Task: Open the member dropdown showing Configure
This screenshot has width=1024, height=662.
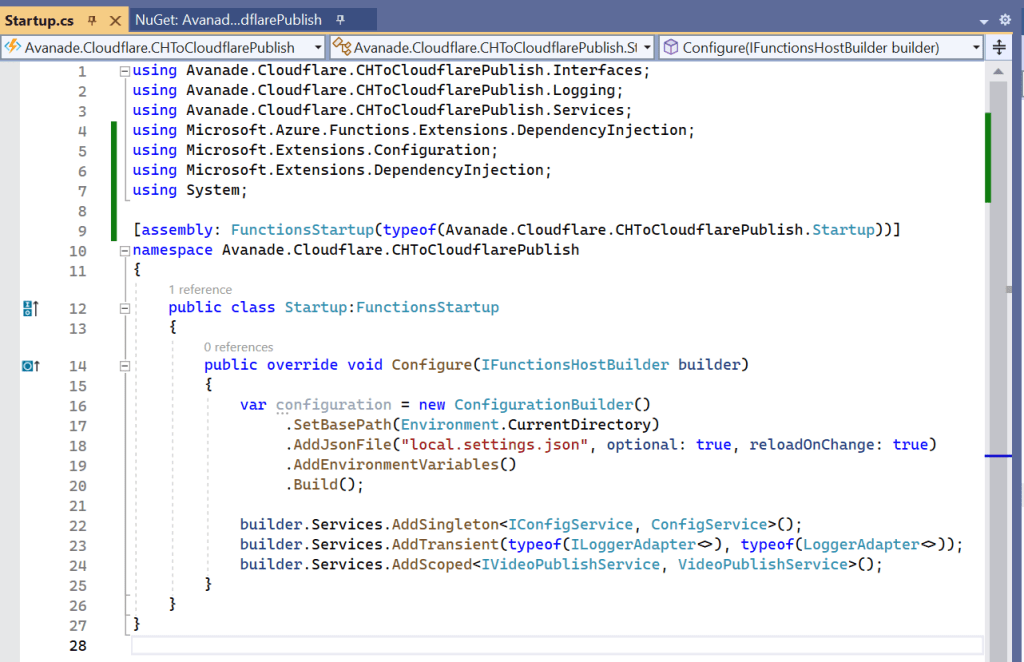Action: tap(975, 47)
